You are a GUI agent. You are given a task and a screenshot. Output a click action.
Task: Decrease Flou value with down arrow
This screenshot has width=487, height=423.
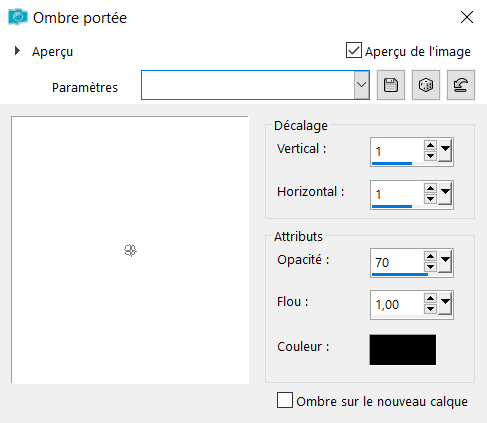pos(430,309)
